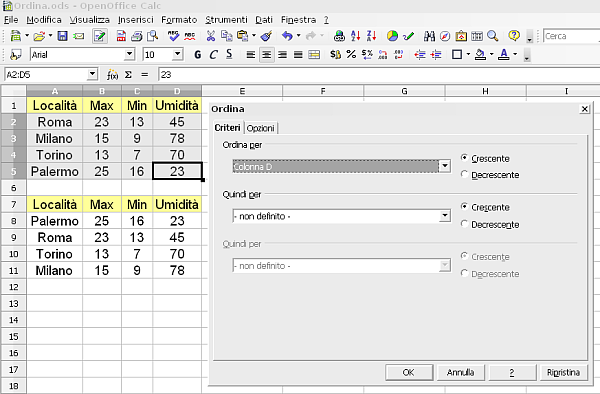The image size is (600, 394).
Task: Open the Navigator compass icon
Action: coord(445,36)
